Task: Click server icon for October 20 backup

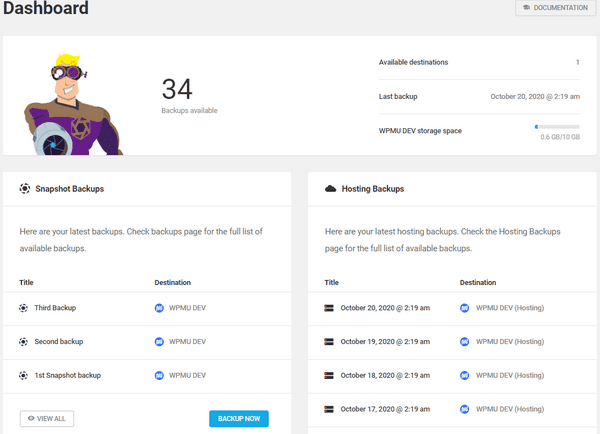Action: (329, 308)
